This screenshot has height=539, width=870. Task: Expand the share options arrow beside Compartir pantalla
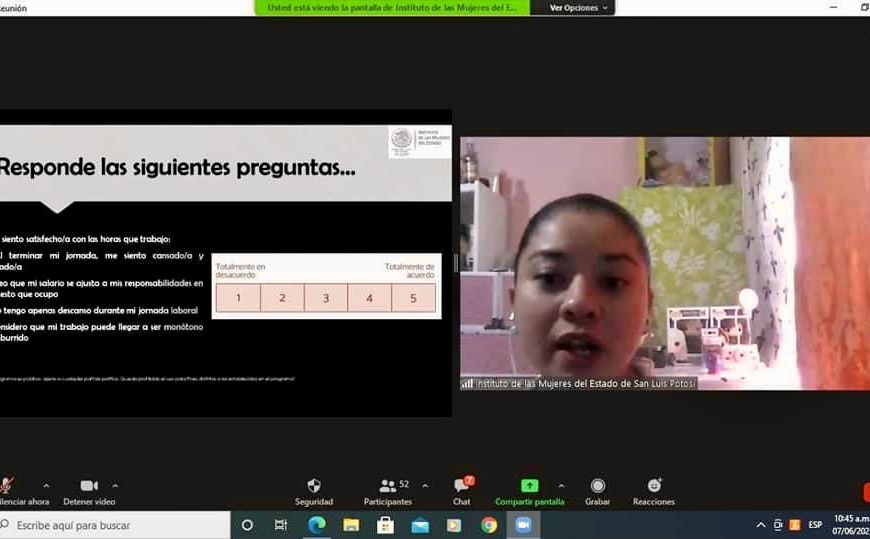560,486
